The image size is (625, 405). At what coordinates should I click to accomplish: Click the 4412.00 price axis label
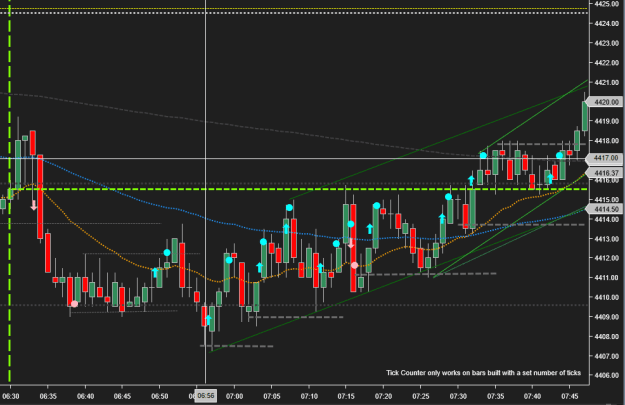coord(607,258)
